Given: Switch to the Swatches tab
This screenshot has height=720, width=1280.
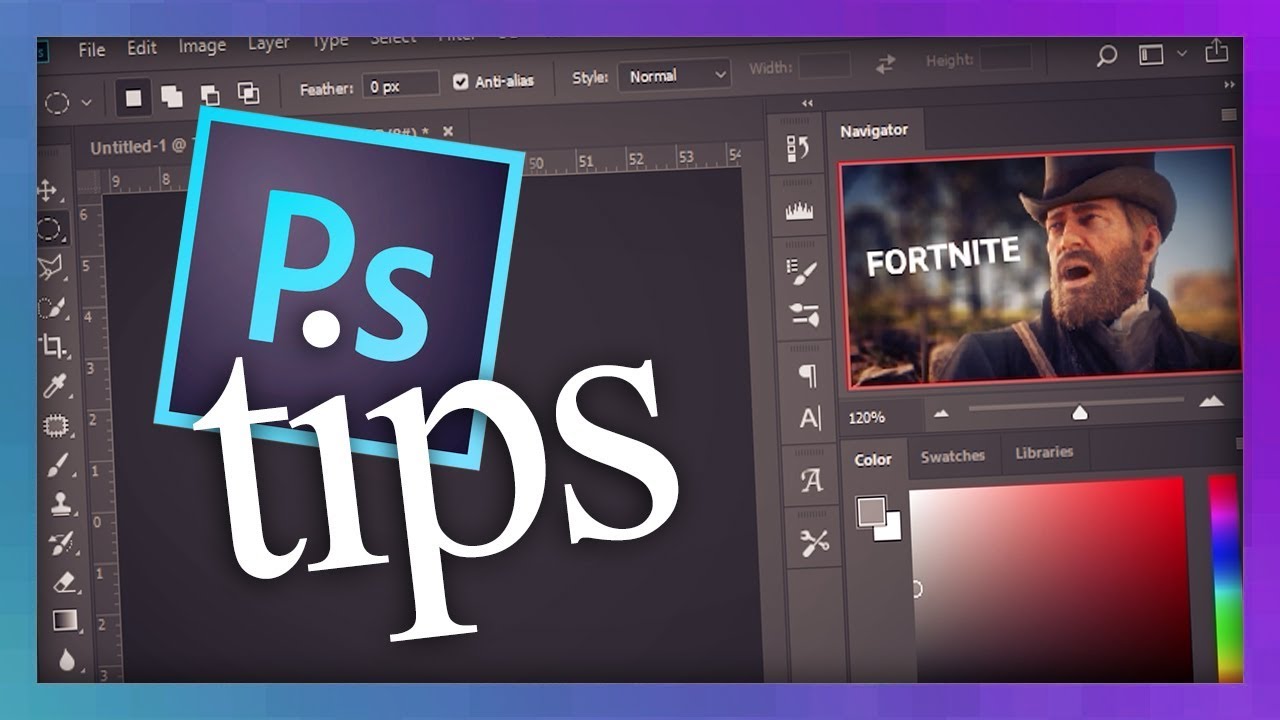Looking at the screenshot, I should click(x=952, y=456).
